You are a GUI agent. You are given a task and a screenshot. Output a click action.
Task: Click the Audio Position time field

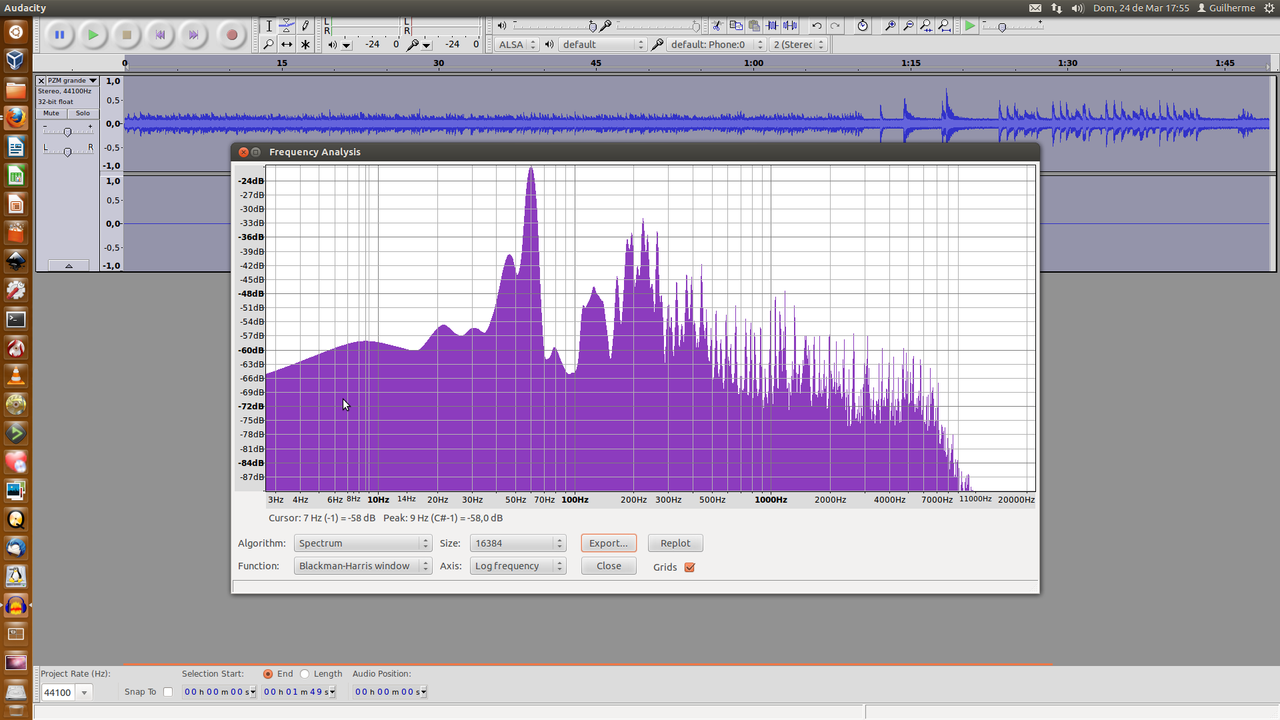391,692
